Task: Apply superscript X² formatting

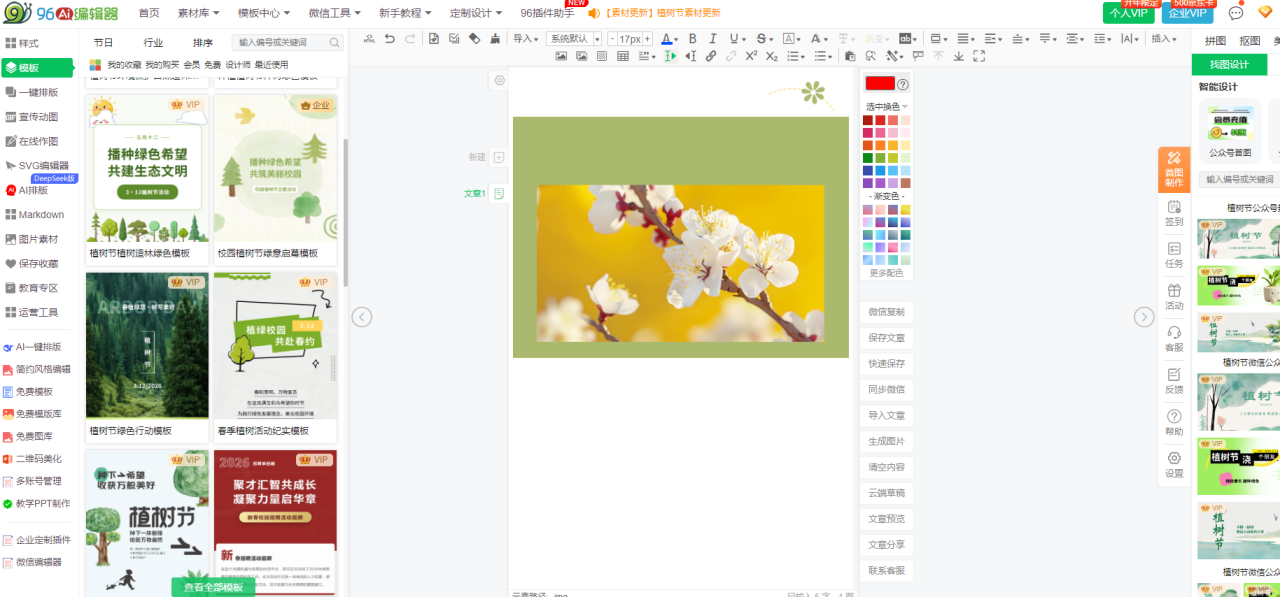Action: coord(751,56)
